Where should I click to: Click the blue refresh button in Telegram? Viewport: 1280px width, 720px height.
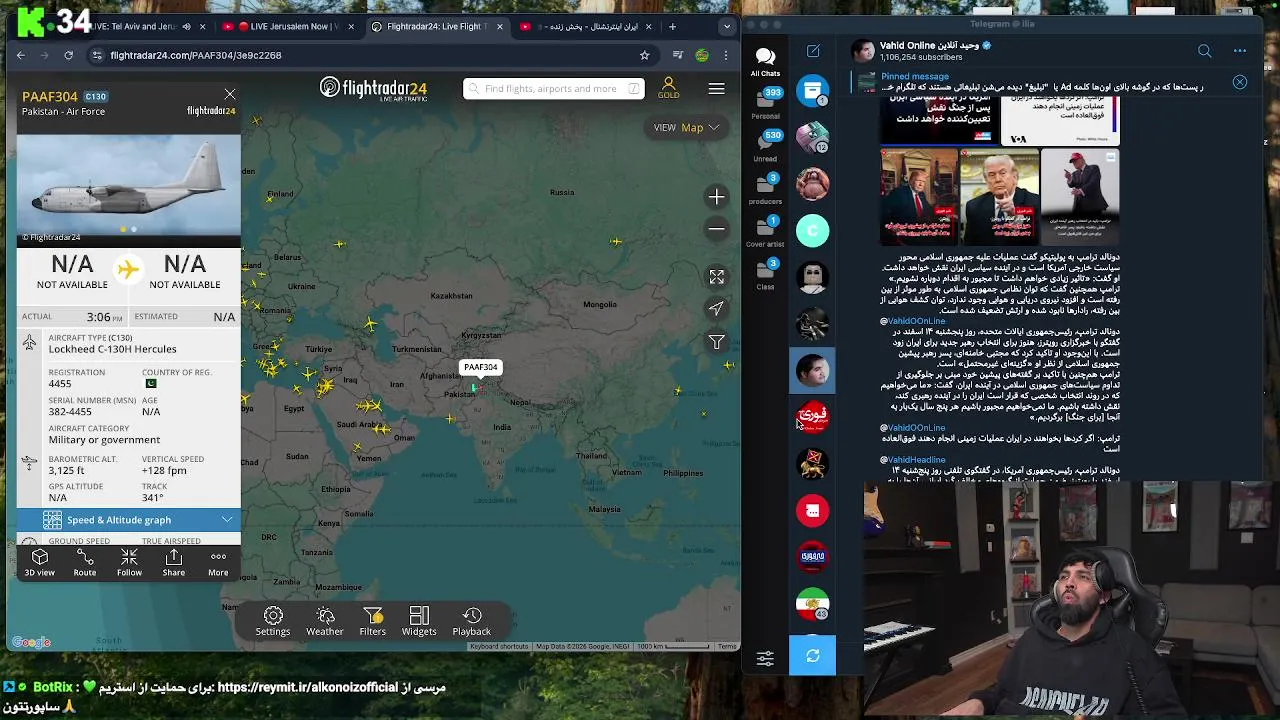(x=813, y=656)
